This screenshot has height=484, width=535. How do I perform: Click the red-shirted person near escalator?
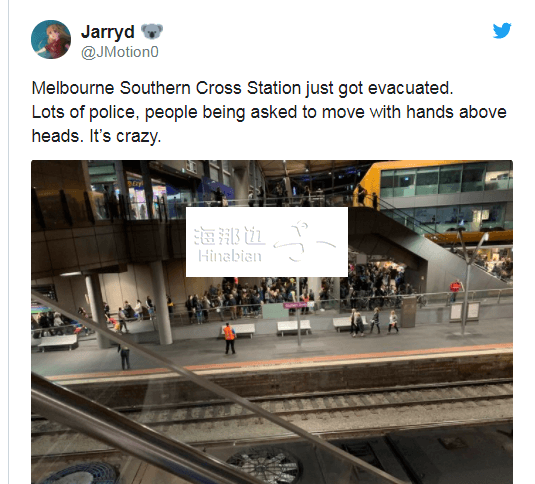coord(455,289)
